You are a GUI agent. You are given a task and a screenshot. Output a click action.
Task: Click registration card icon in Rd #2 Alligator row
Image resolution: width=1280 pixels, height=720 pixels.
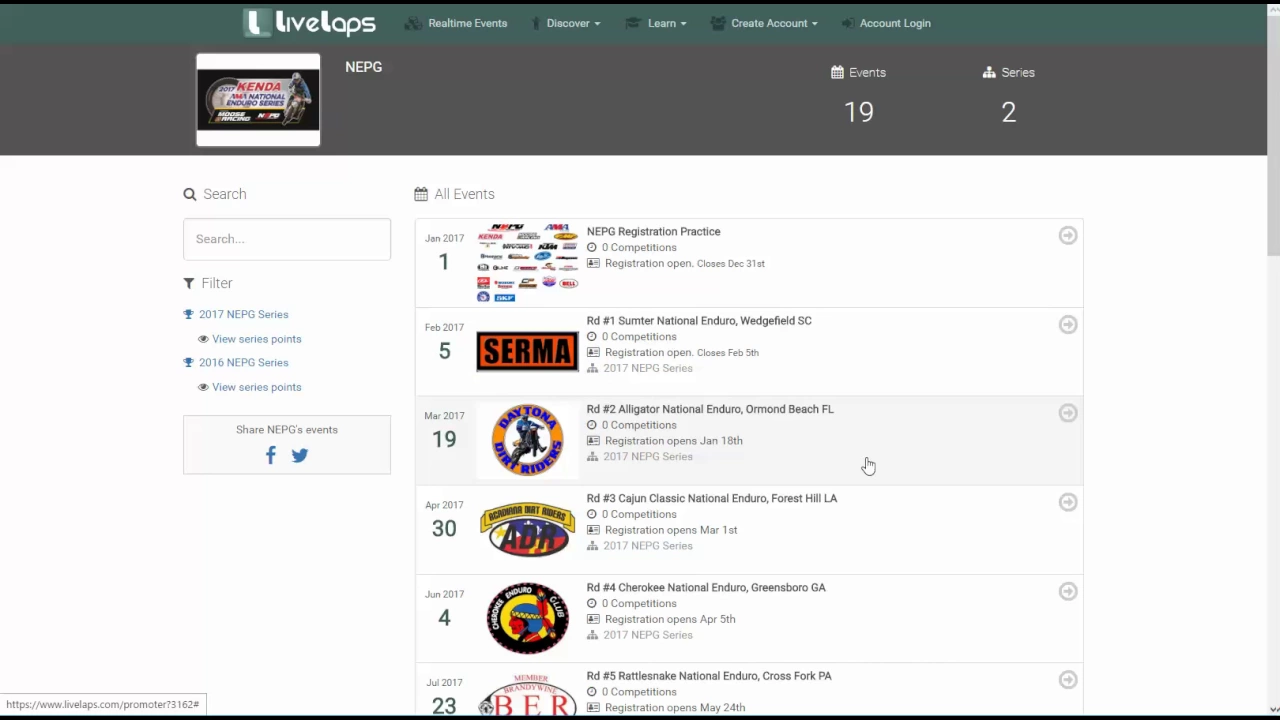point(593,441)
